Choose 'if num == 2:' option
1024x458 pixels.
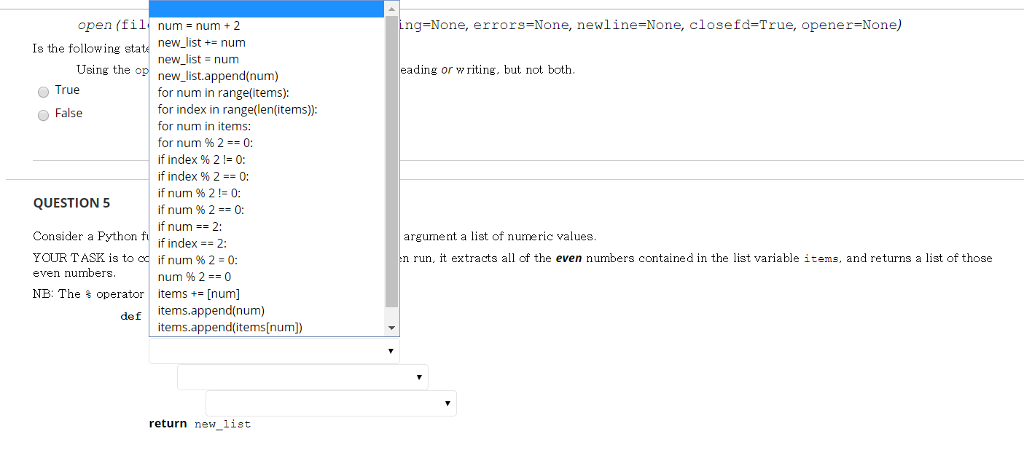pyautogui.click(x=267, y=227)
